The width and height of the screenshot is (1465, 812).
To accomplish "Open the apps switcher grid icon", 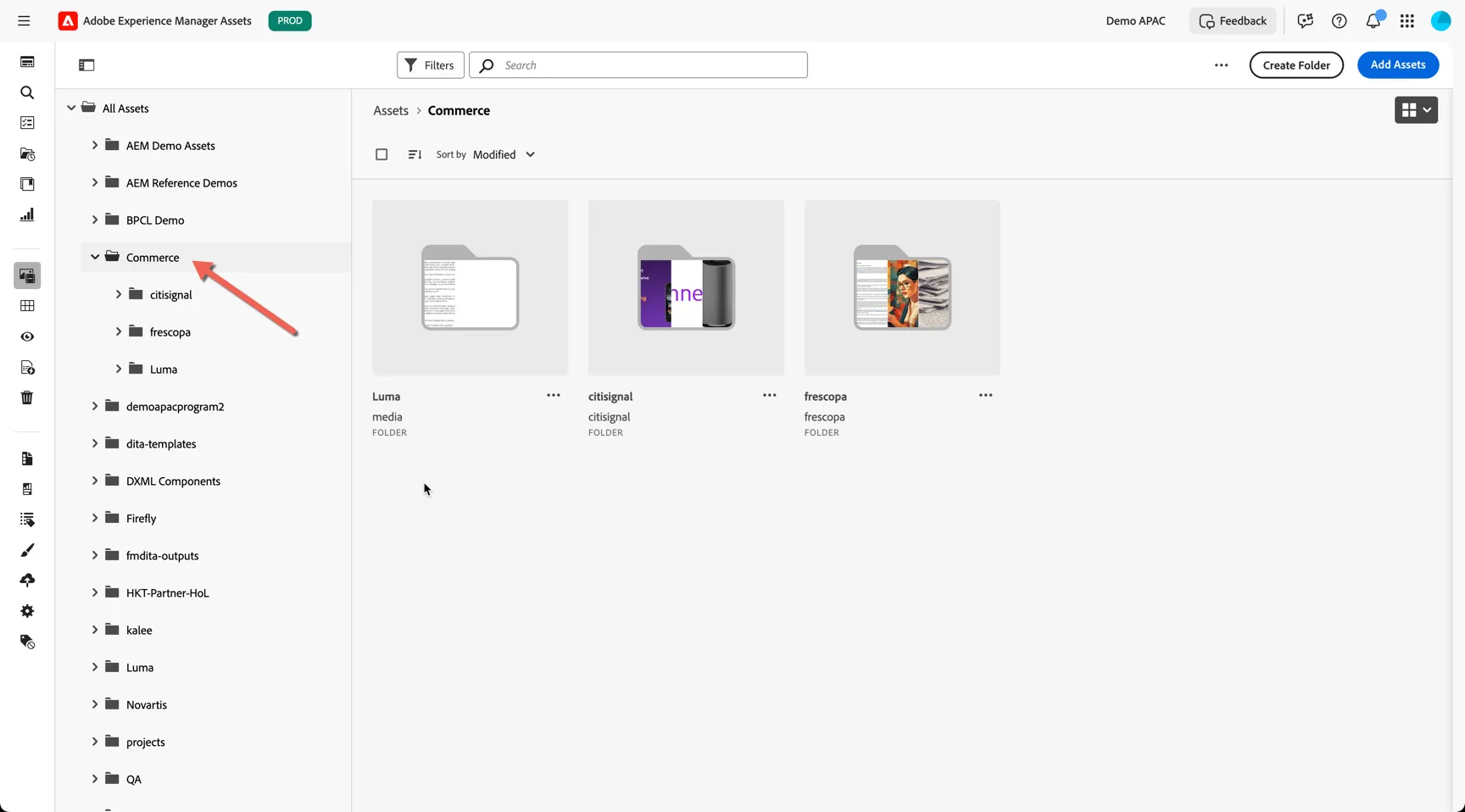I will (1407, 21).
